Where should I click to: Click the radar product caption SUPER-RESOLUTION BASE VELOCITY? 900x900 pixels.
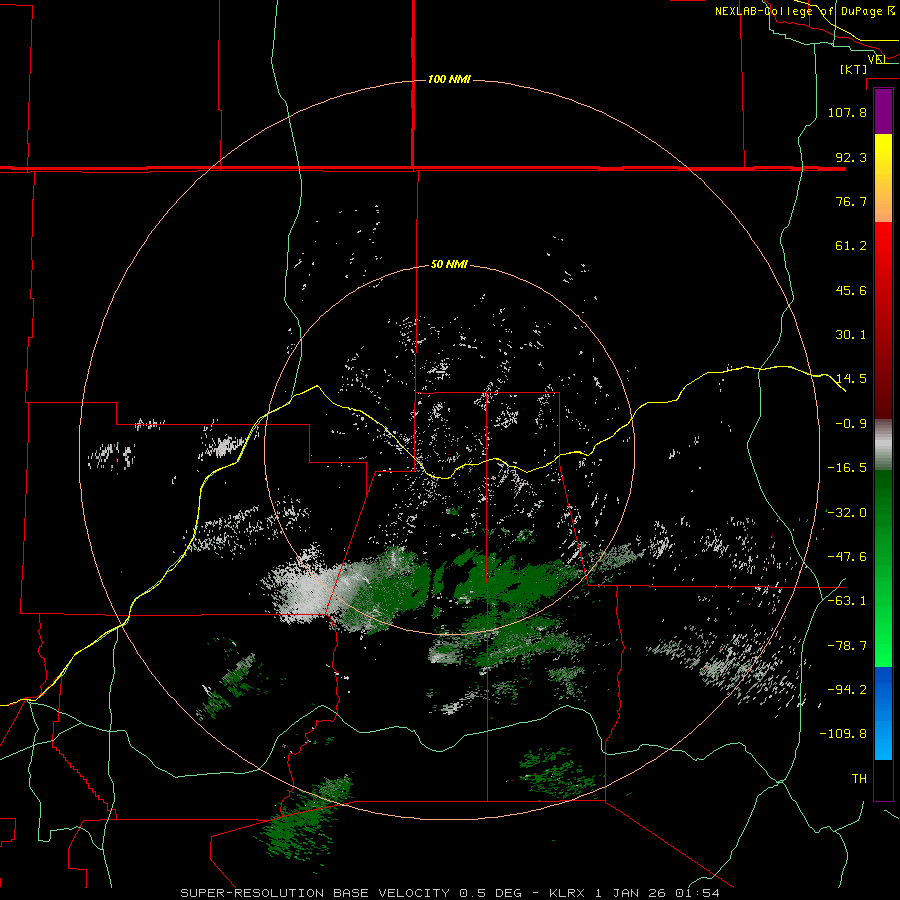pyautogui.click(x=315, y=893)
